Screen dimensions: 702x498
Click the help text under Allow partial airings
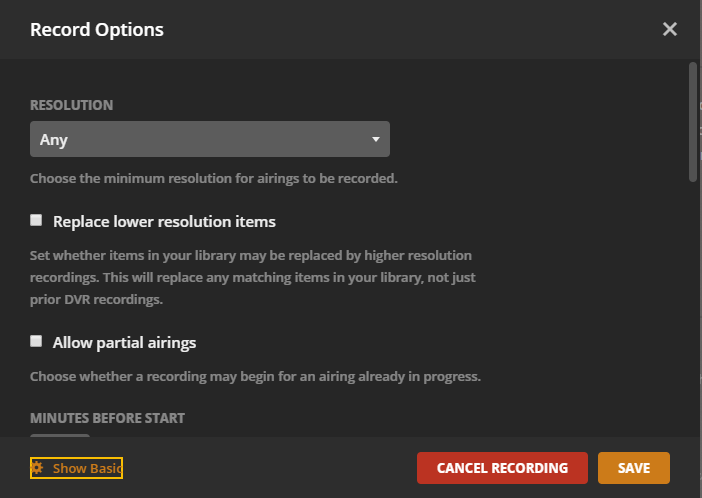(x=255, y=377)
